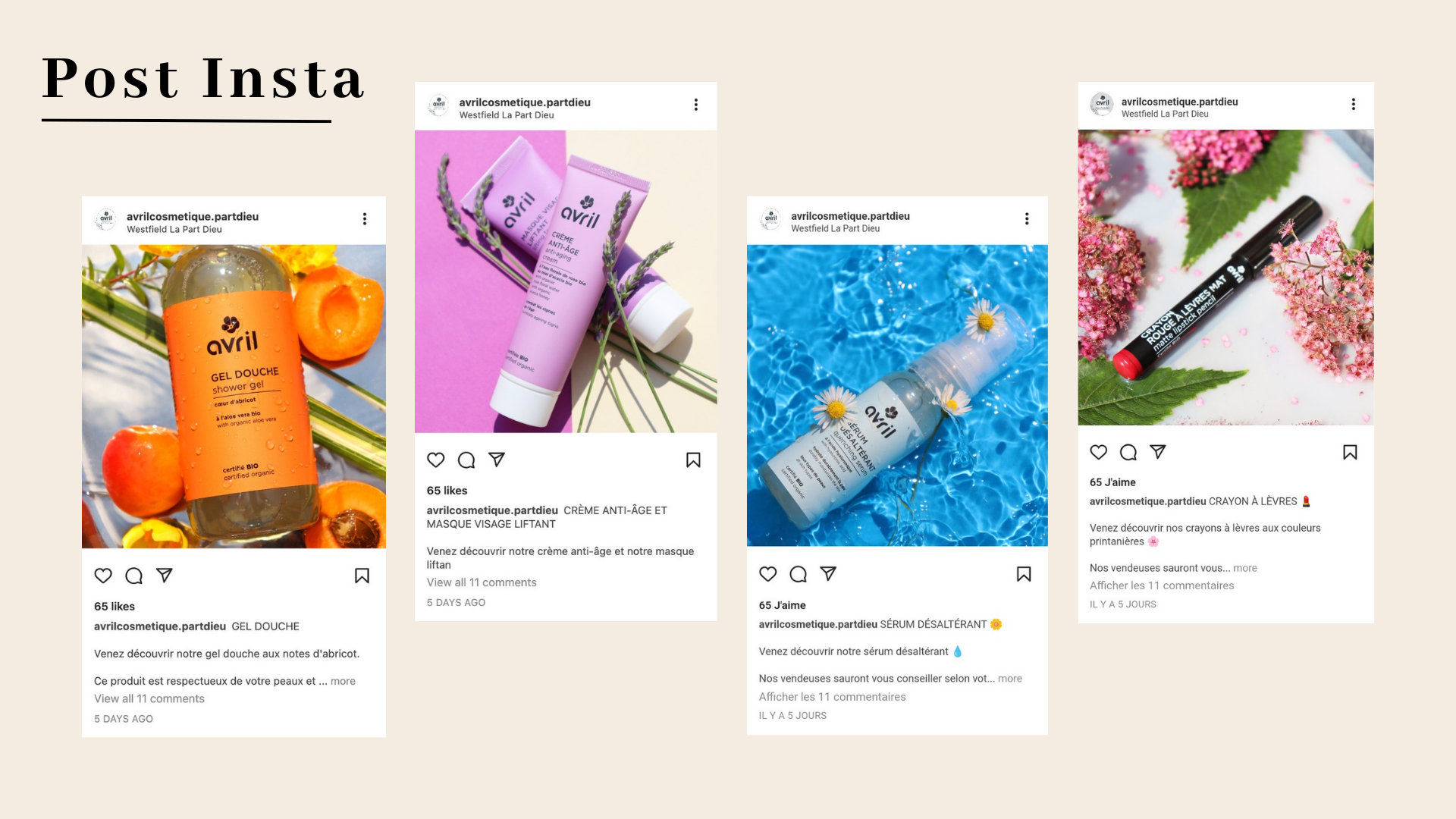This screenshot has height=819, width=1456.
Task: Open options menu on the anti-âge cream post
Action: pos(696,105)
